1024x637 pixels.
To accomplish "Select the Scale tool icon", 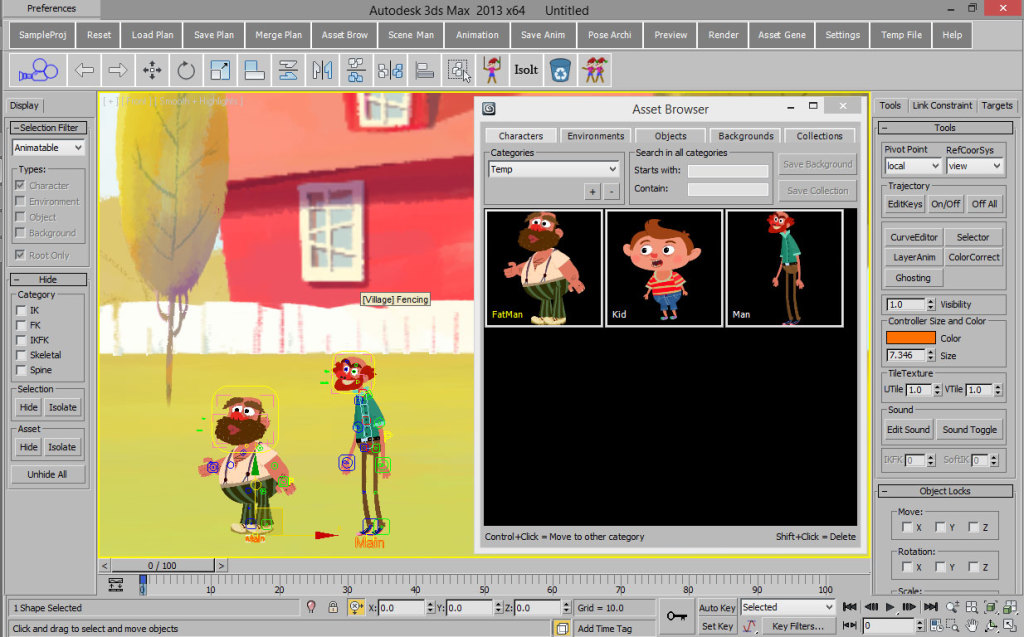I will tap(220, 70).
